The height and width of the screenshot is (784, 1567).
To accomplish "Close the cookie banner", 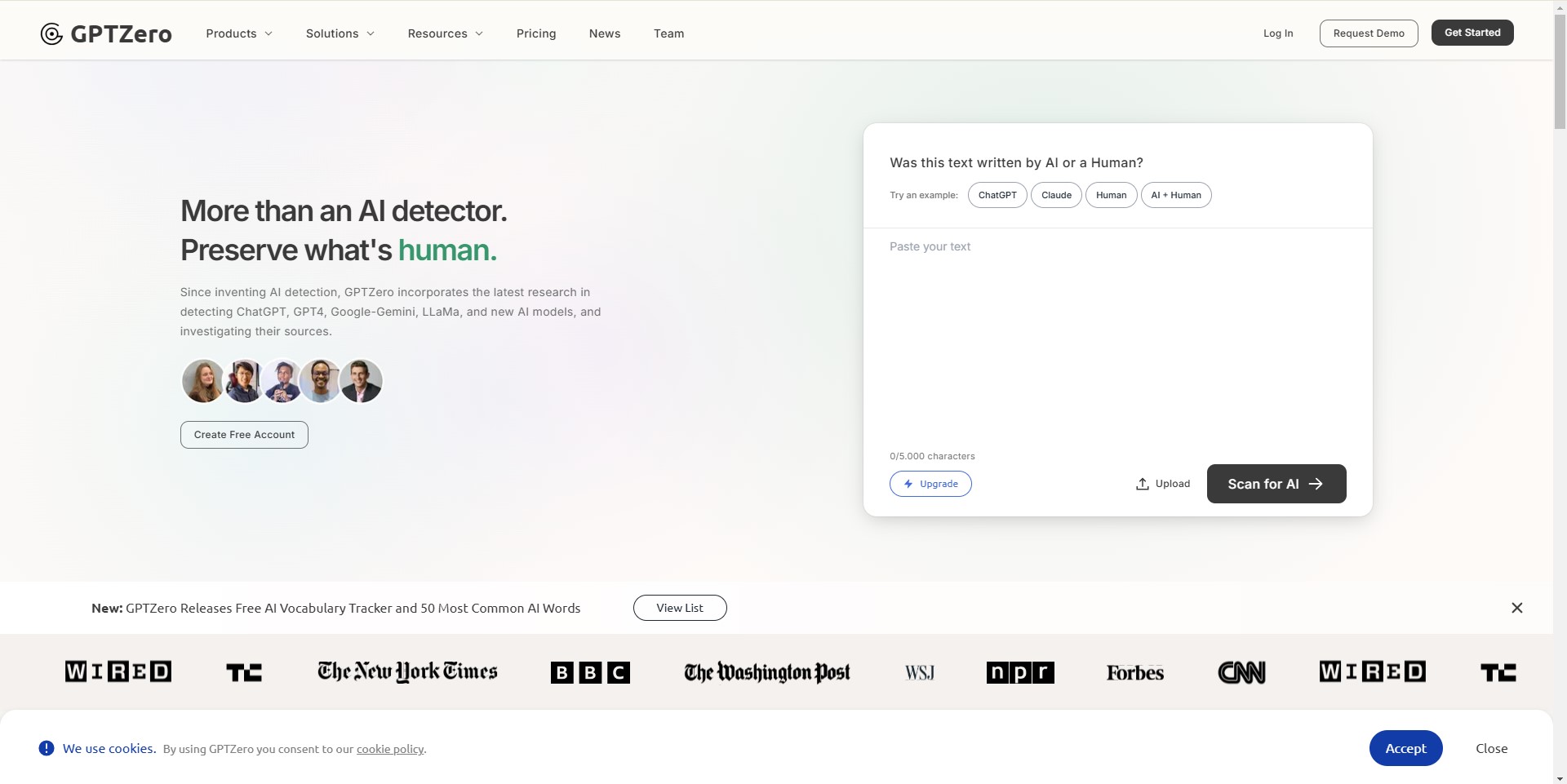I will pos(1491,748).
